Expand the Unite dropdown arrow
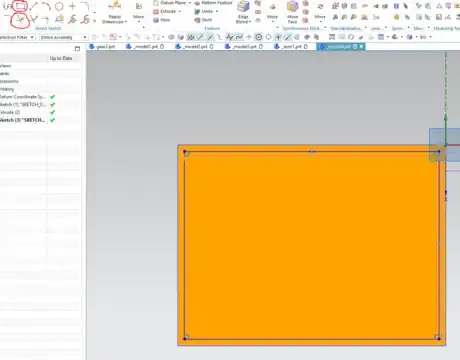This screenshot has width=460, height=360. point(217,11)
